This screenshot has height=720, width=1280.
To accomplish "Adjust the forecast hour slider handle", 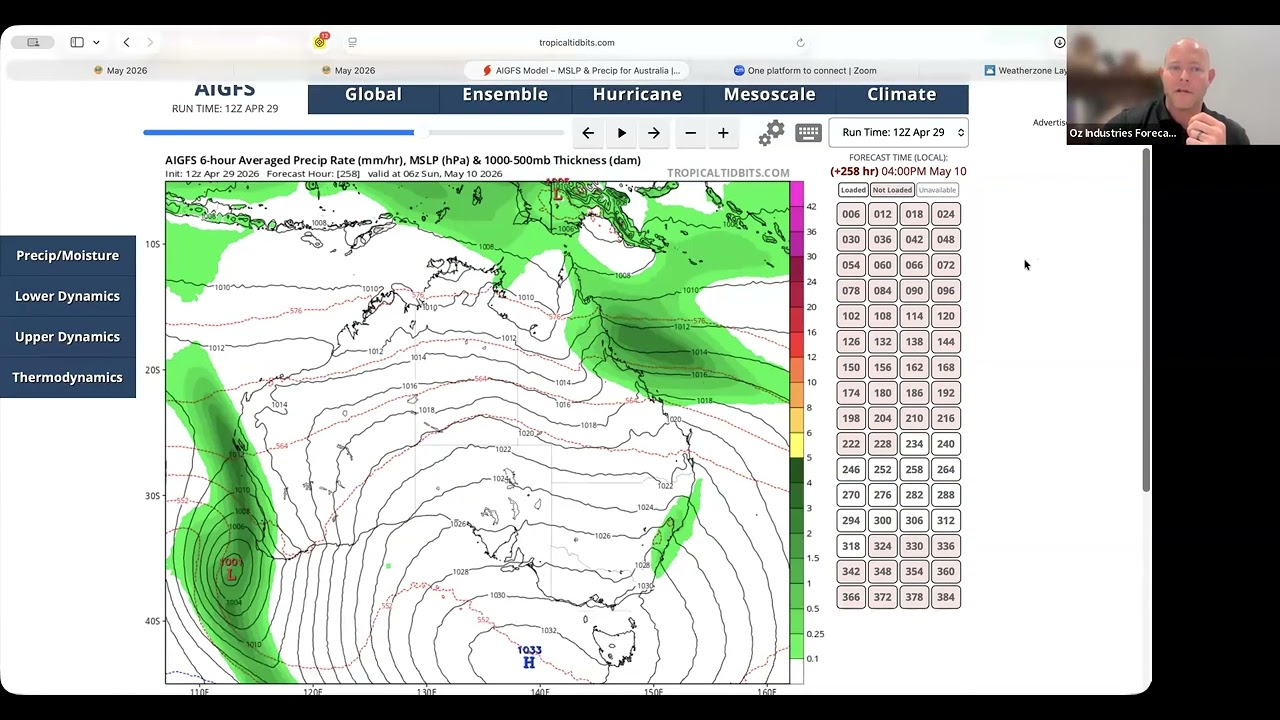I will tap(421, 132).
